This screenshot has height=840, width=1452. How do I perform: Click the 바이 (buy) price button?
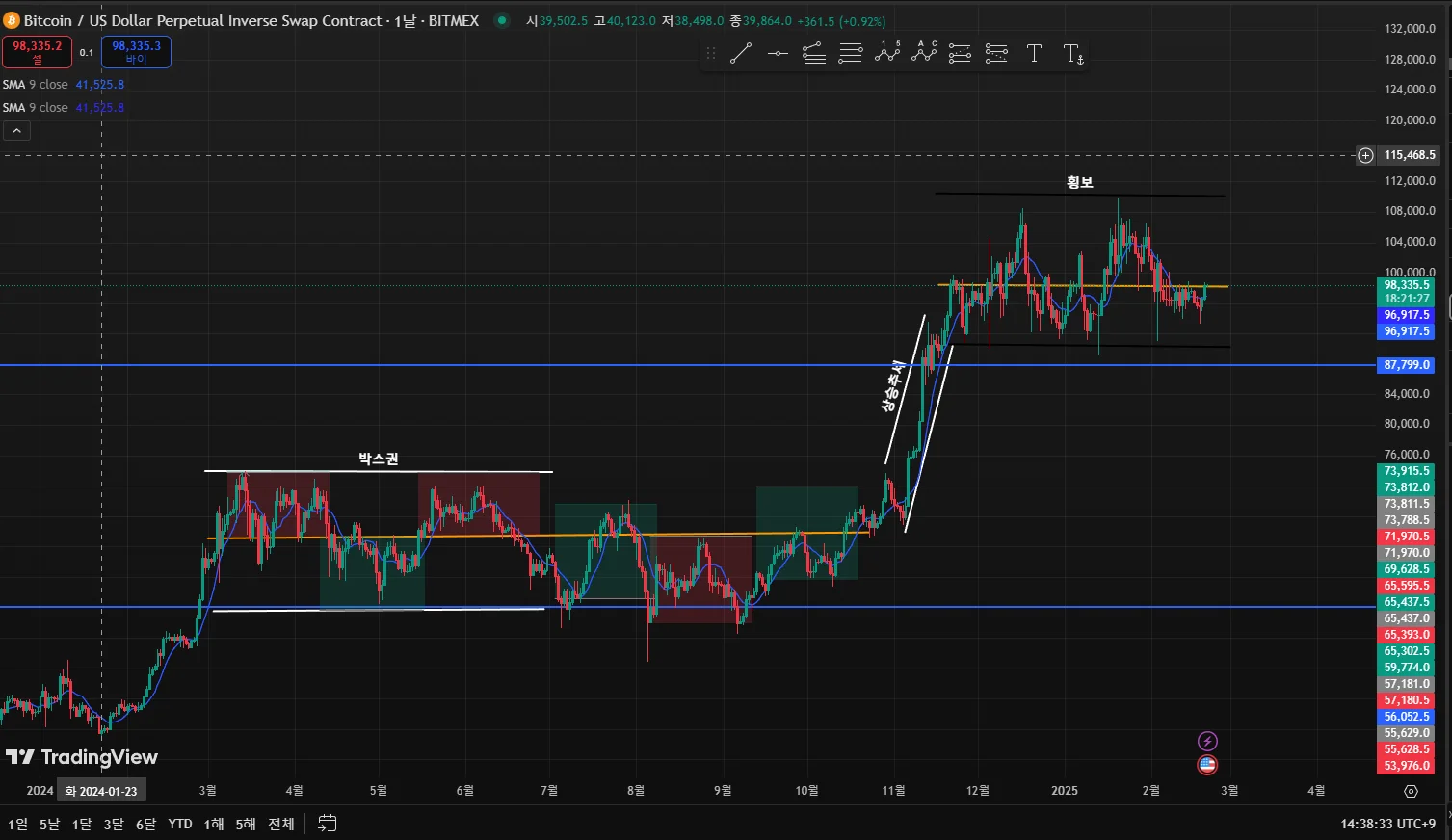point(136,52)
